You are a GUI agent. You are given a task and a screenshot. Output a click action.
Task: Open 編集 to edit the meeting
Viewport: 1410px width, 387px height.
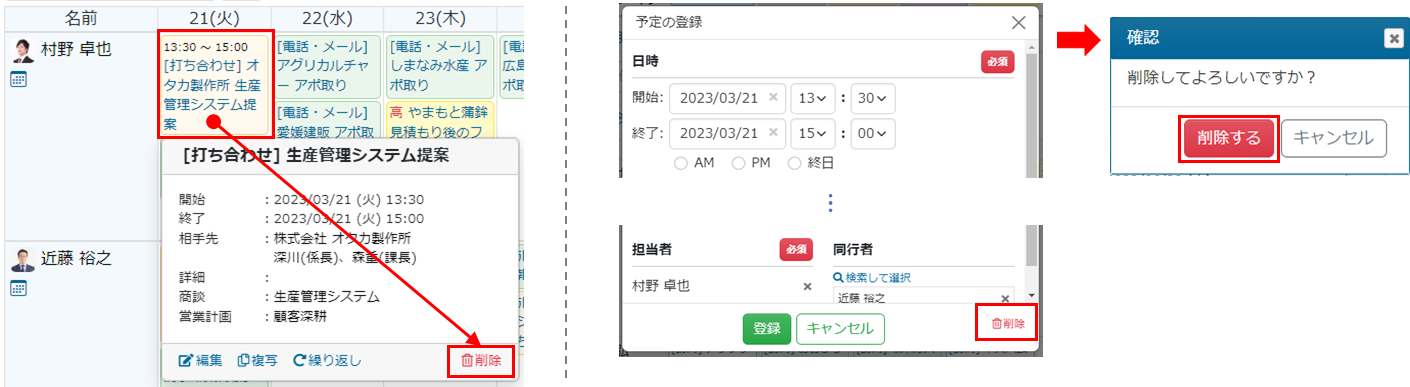click(x=200, y=361)
